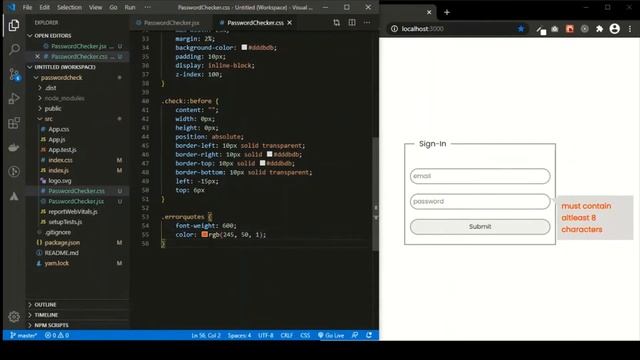Open the Run and Debug view
Image resolution: width=640 pixels, height=360 pixels.
tap(14, 98)
